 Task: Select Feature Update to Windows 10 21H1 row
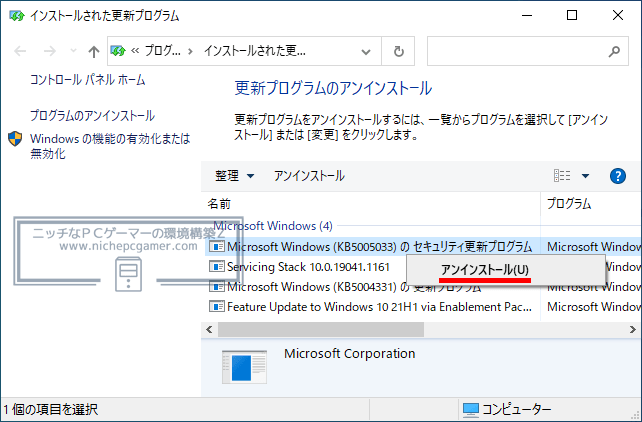(423, 307)
